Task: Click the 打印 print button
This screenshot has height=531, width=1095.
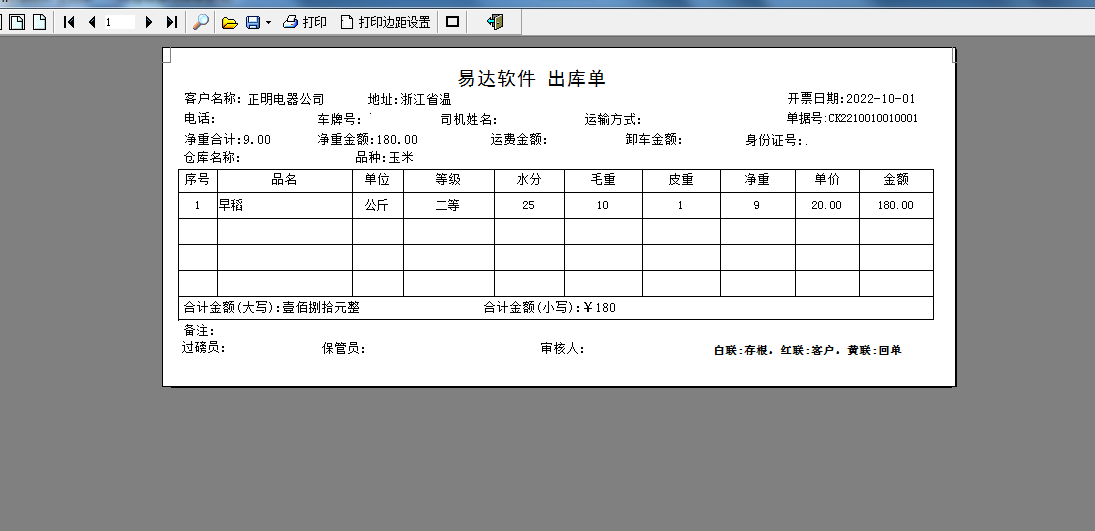Action: click(304, 22)
